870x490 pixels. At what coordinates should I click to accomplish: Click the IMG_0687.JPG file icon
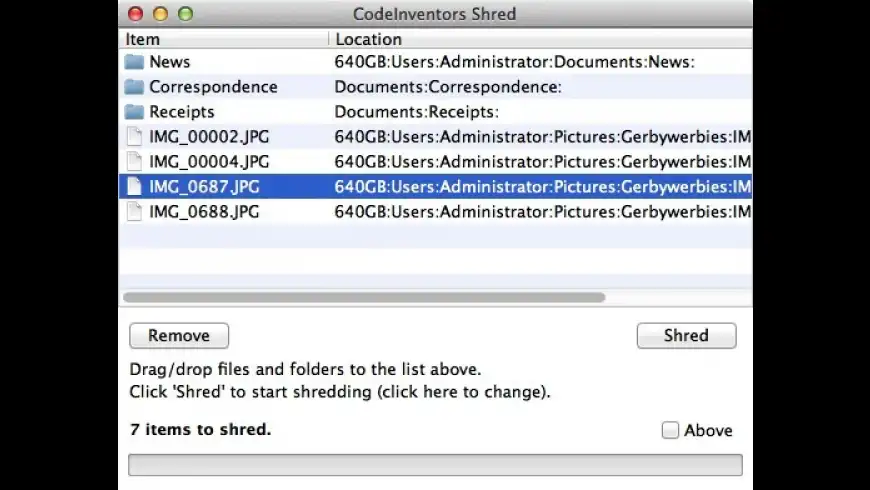(x=135, y=187)
